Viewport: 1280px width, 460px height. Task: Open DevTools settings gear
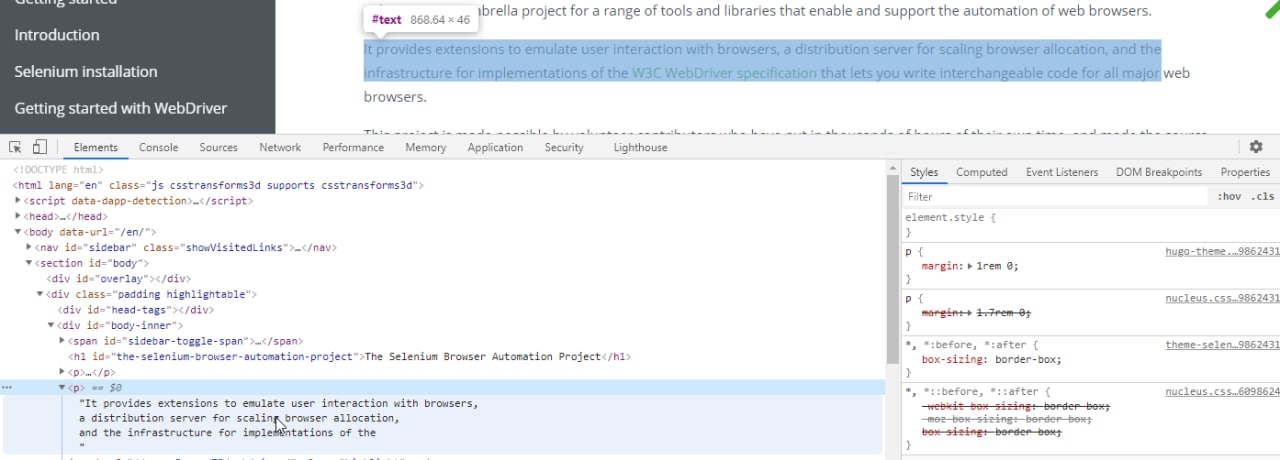(1256, 147)
